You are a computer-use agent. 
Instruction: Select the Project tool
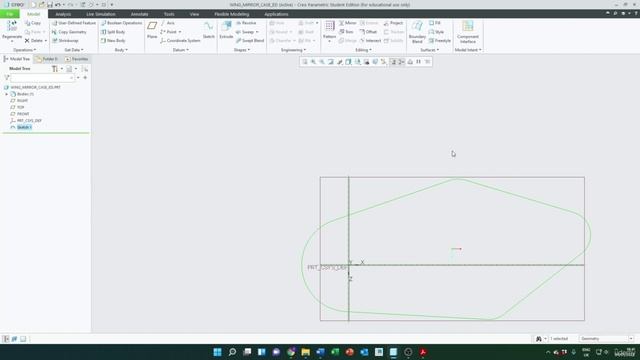393,23
